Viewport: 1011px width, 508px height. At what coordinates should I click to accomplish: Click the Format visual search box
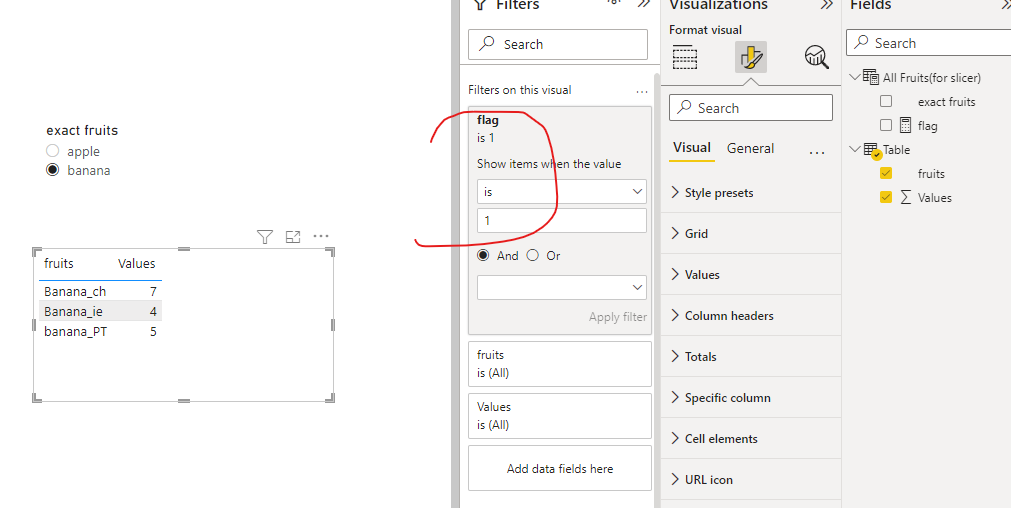coord(751,108)
